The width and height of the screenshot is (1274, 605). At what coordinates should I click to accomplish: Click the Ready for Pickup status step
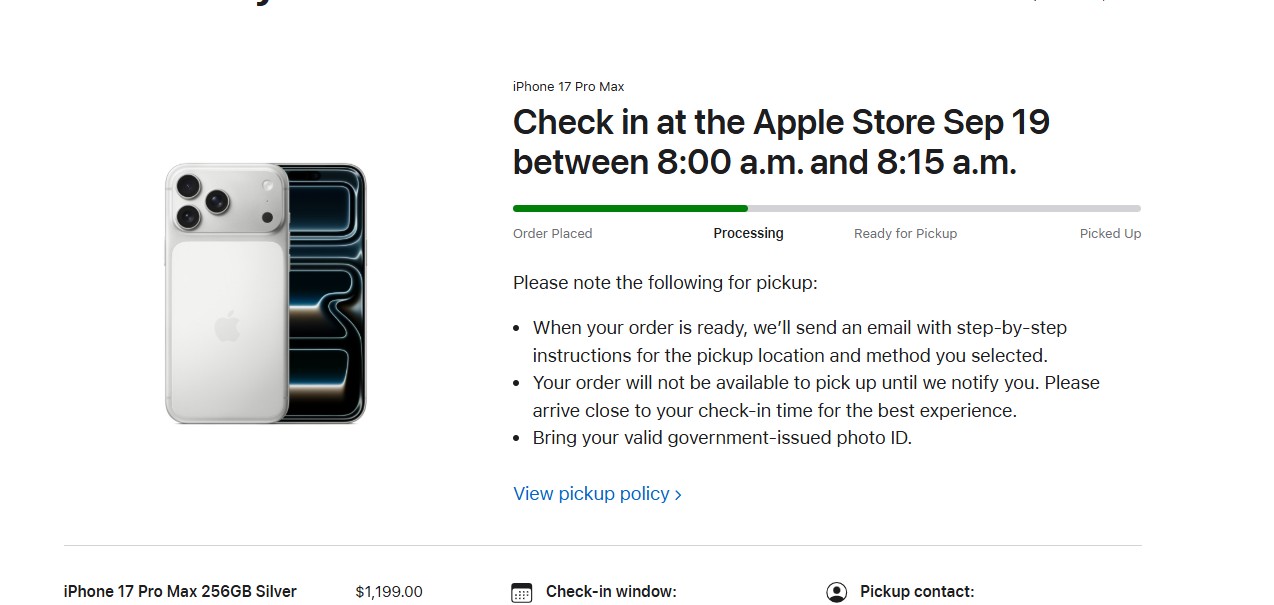tap(905, 234)
